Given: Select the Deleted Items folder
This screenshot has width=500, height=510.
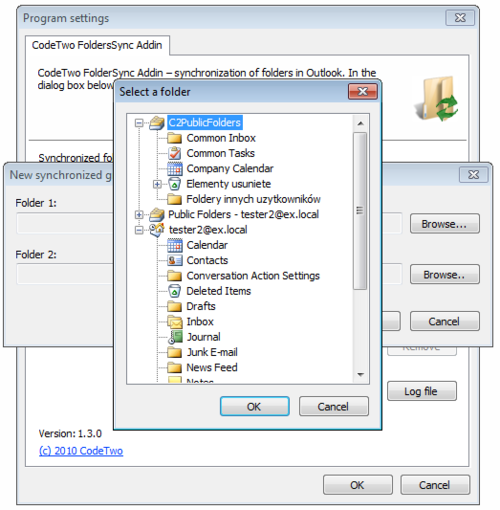Looking at the screenshot, I should click(219, 291).
